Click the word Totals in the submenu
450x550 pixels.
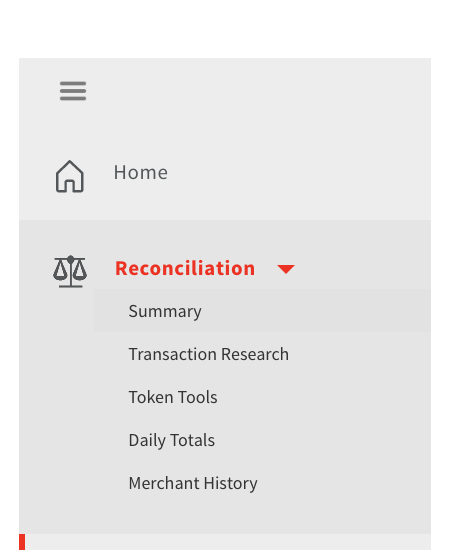(193, 440)
